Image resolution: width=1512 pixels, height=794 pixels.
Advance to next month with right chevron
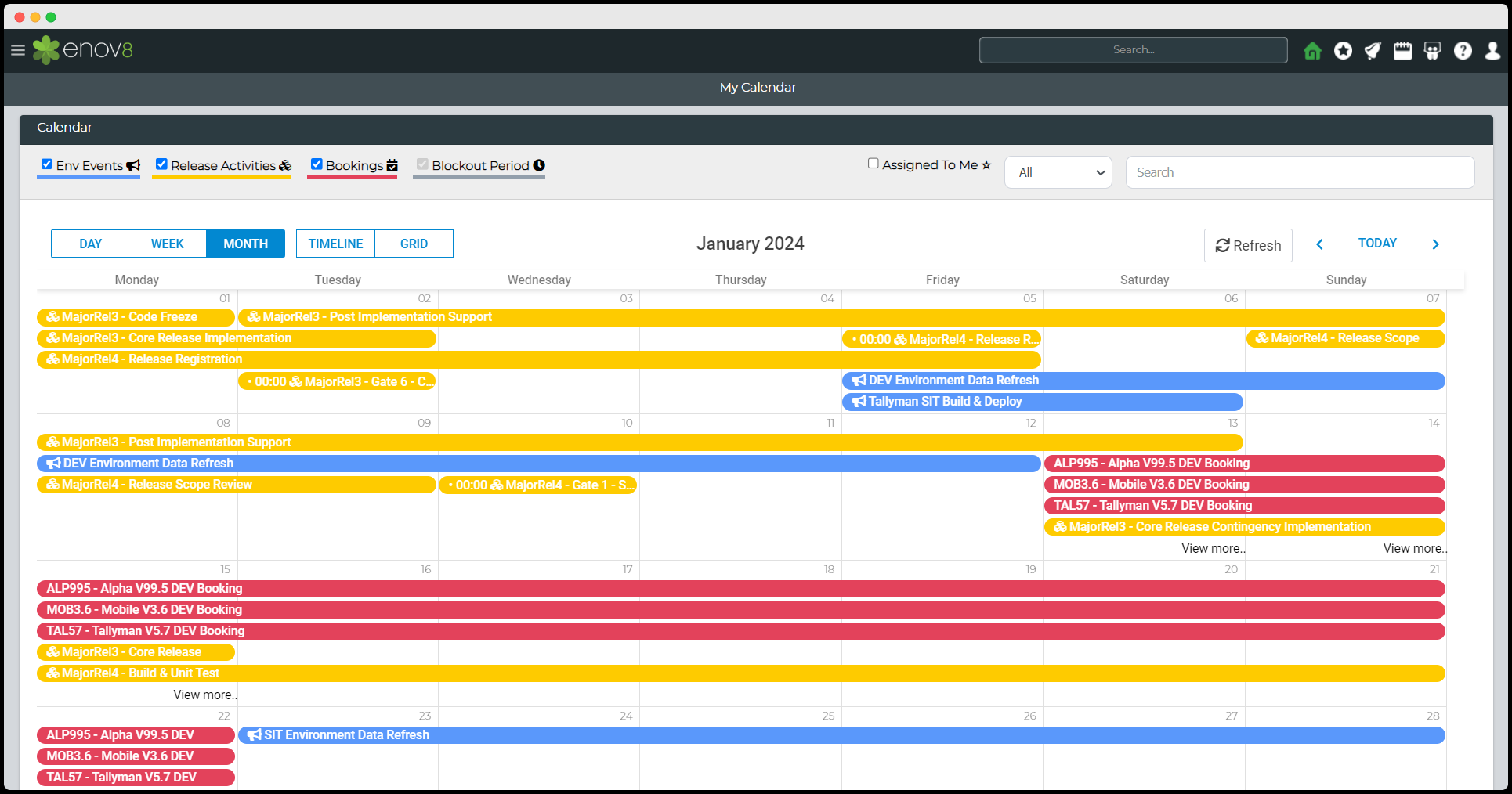click(x=1435, y=244)
